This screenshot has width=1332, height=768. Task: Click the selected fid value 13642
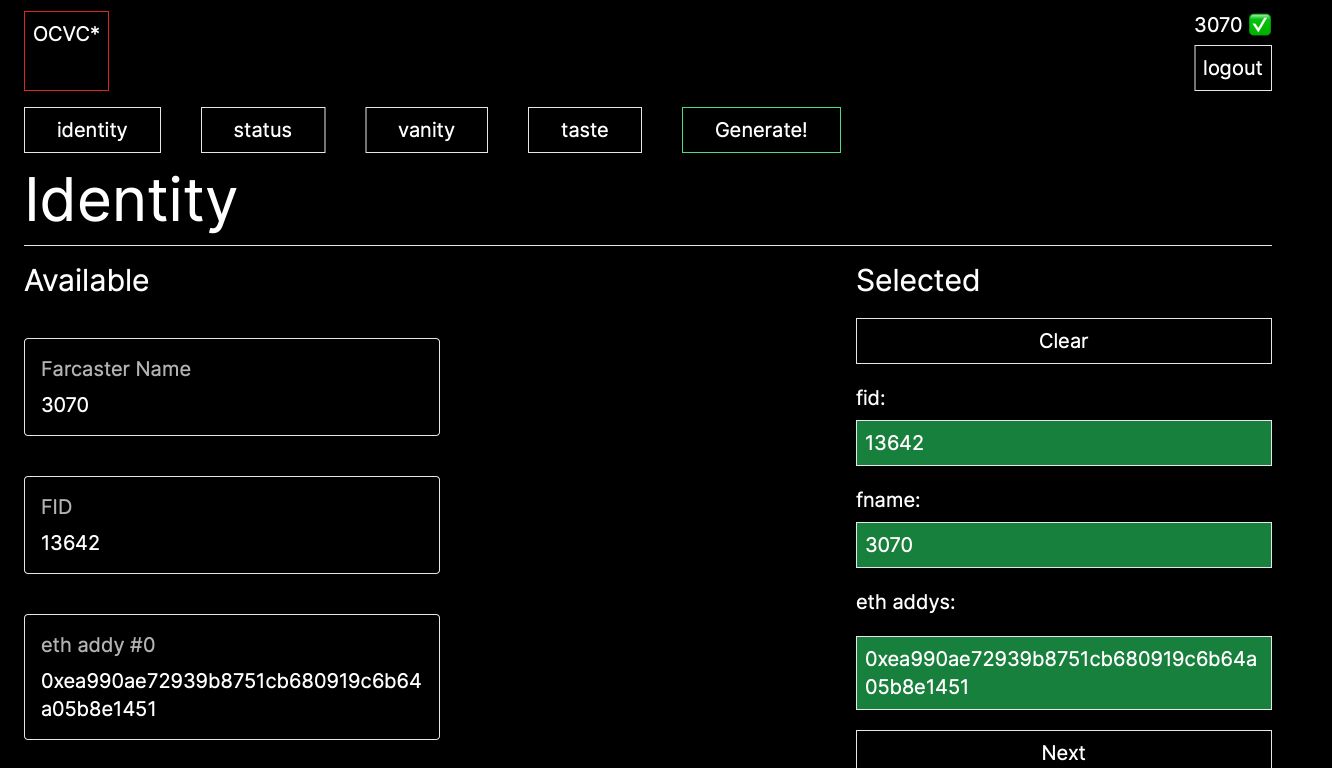coord(1064,443)
